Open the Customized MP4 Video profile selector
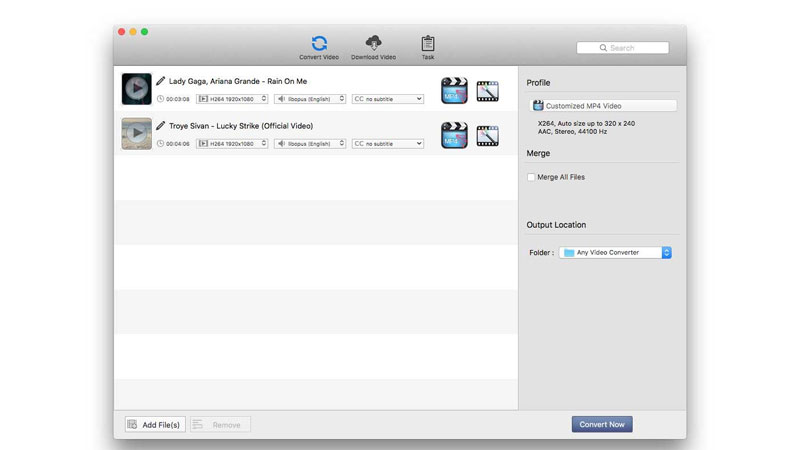The width and height of the screenshot is (800, 450). tap(603, 106)
